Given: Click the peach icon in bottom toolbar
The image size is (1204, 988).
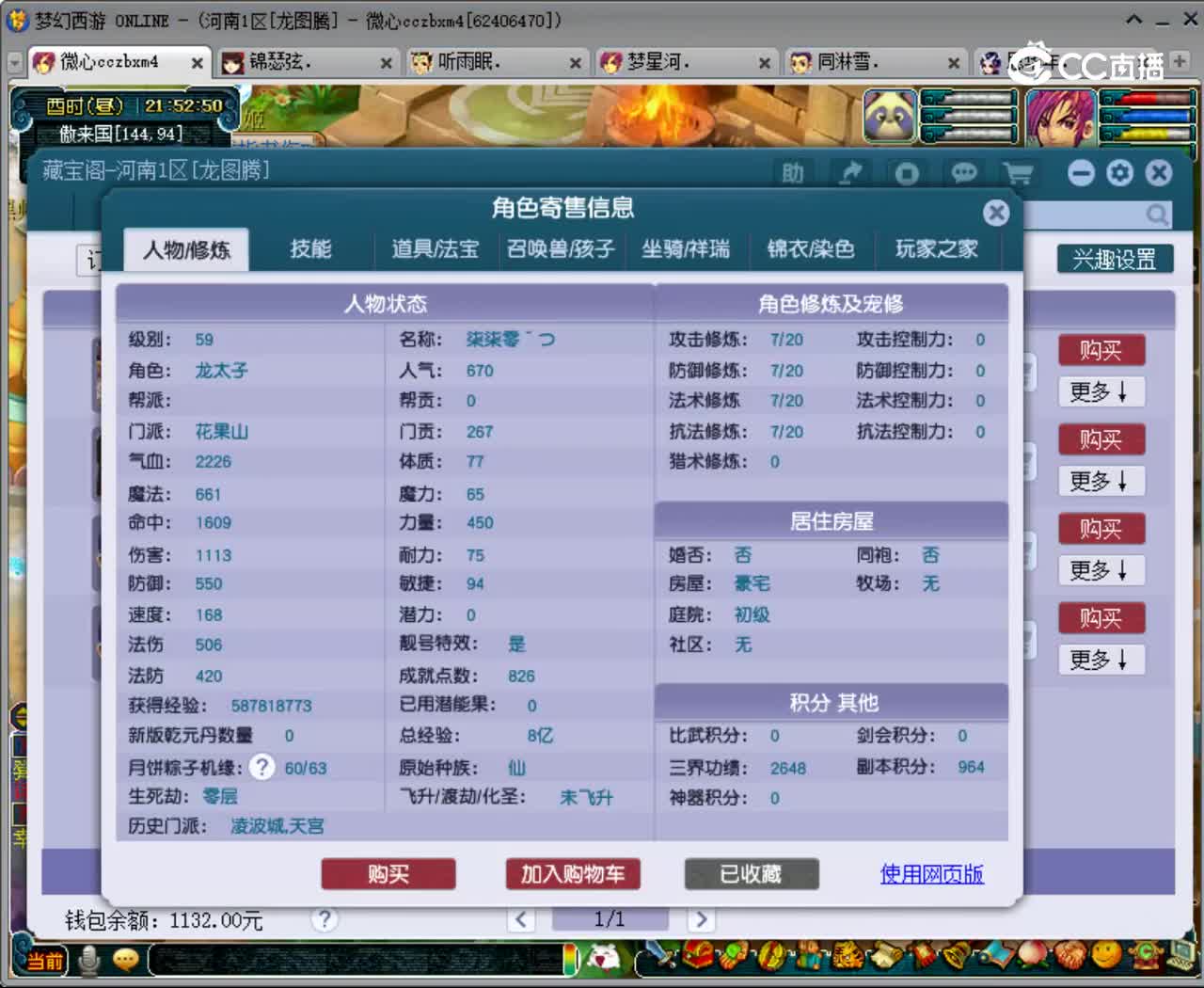Looking at the screenshot, I should [1032, 956].
